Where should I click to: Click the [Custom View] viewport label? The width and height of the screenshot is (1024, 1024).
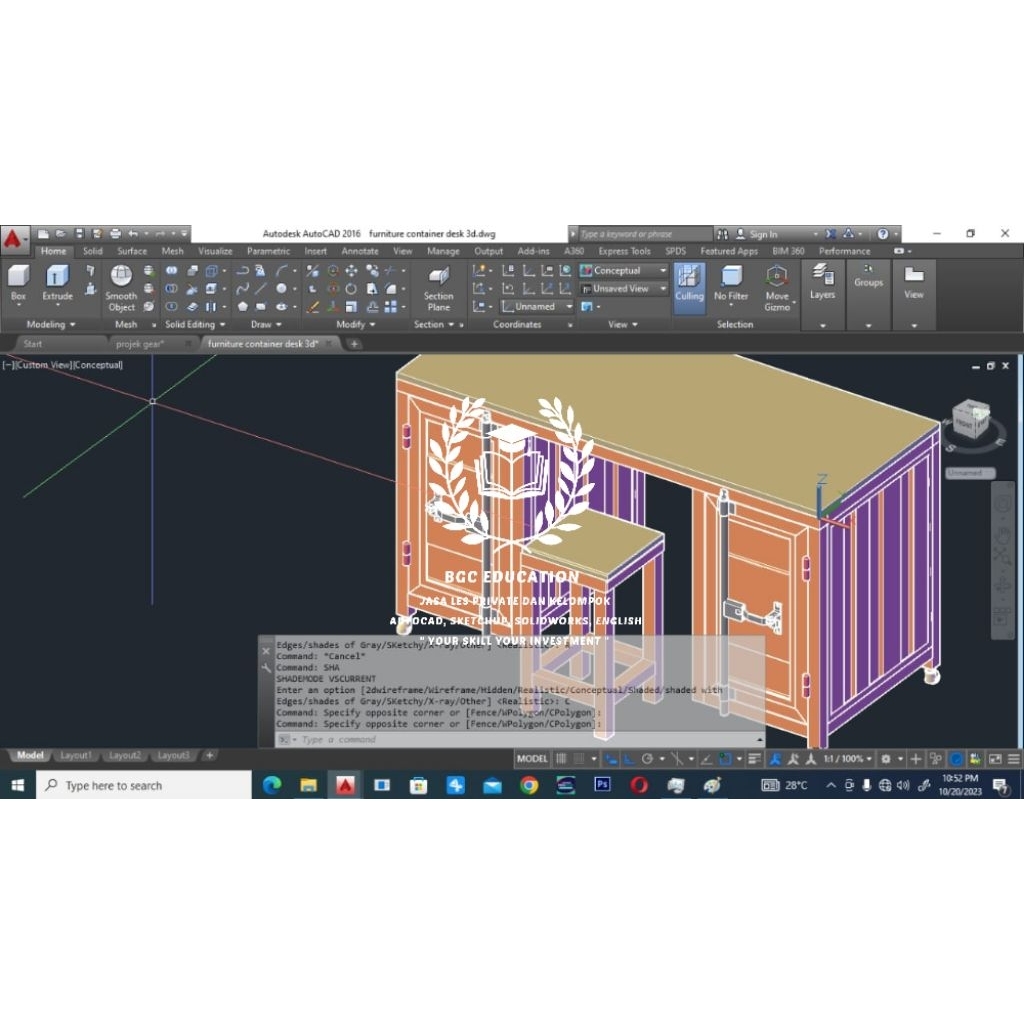[42, 364]
